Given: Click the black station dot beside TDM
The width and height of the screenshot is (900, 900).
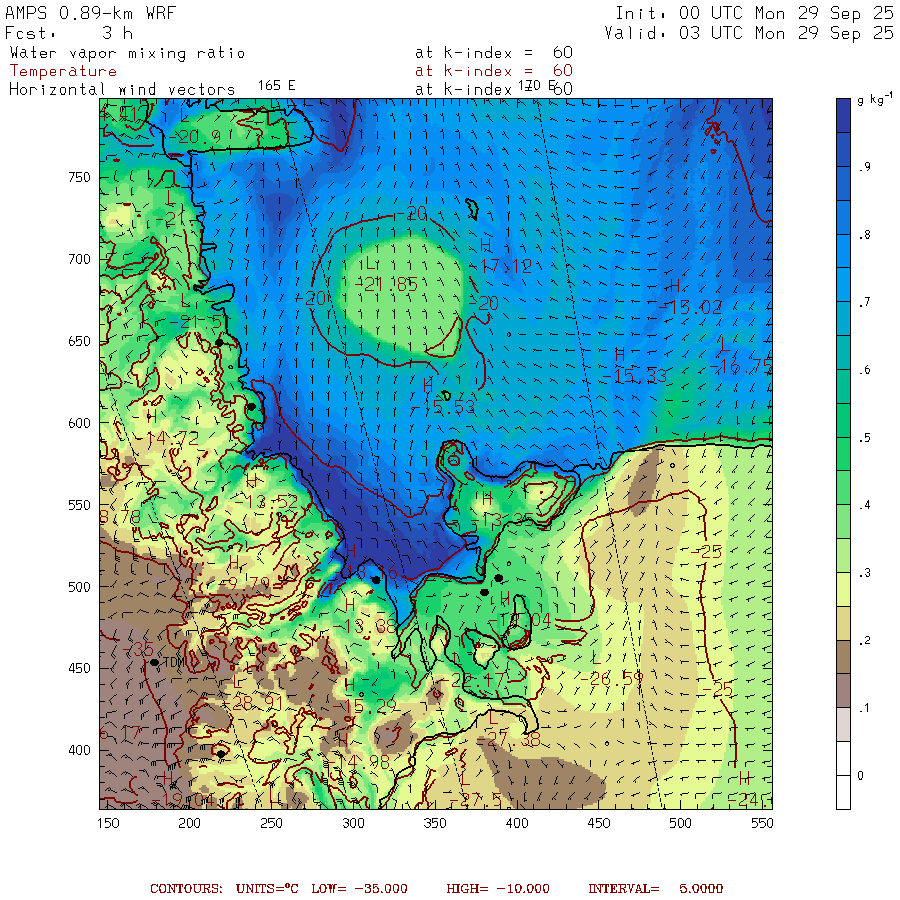Looking at the screenshot, I should [x=154, y=662].
